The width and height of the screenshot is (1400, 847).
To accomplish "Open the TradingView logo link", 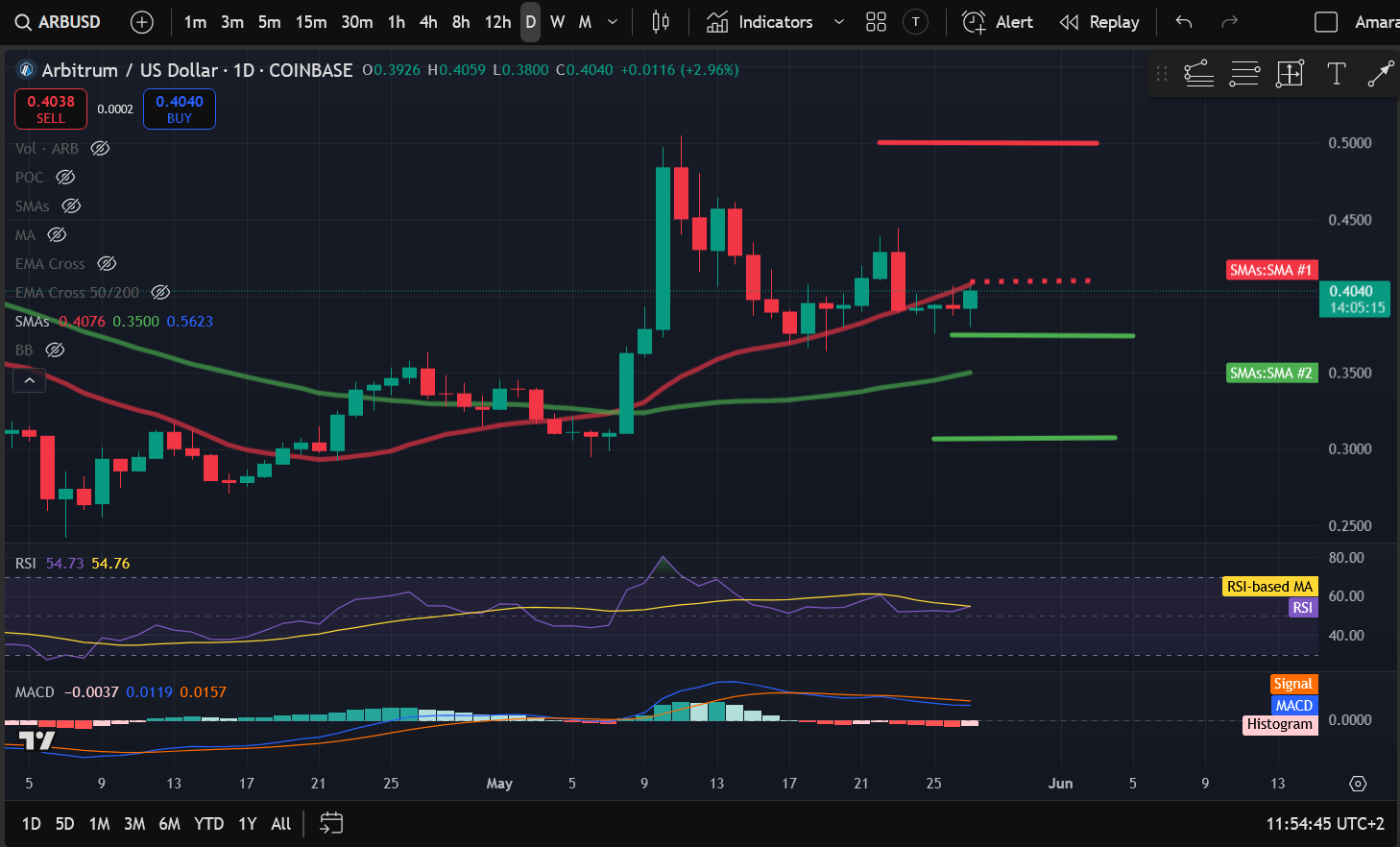I will click(37, 740).
